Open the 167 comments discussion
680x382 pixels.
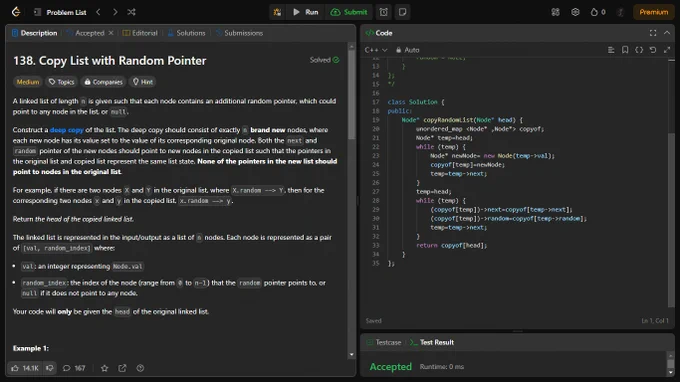74,368
